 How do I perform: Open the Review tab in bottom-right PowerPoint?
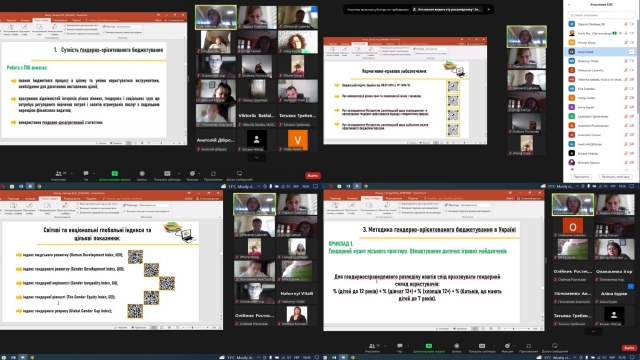[393, 198]
